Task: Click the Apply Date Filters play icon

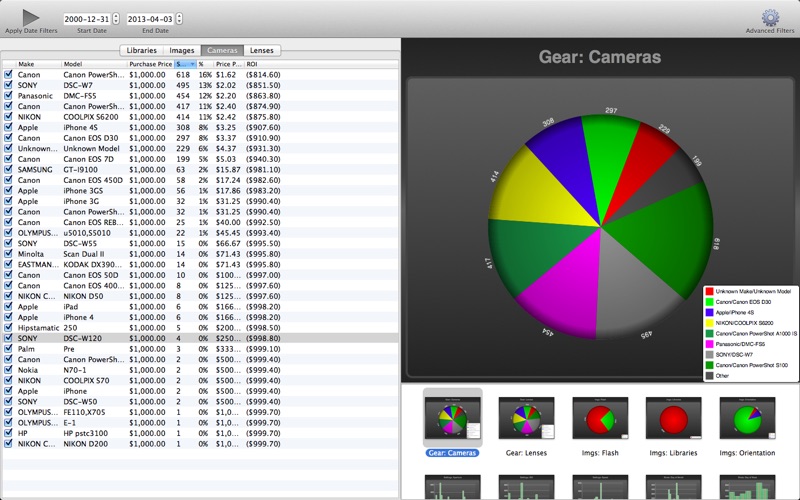Action: 31,17
